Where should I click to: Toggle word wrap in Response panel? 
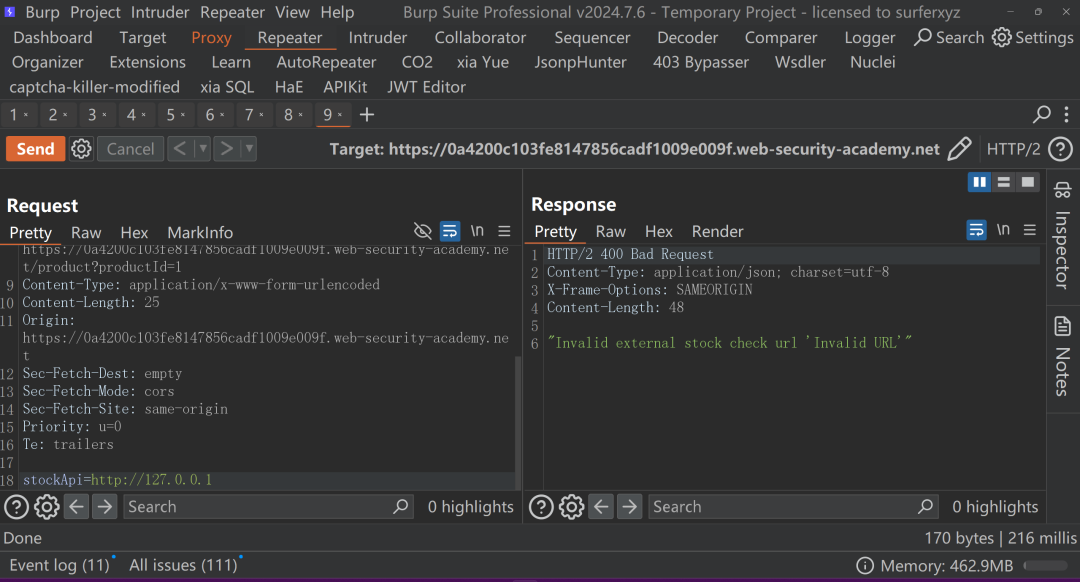click(x=976, y=229)
